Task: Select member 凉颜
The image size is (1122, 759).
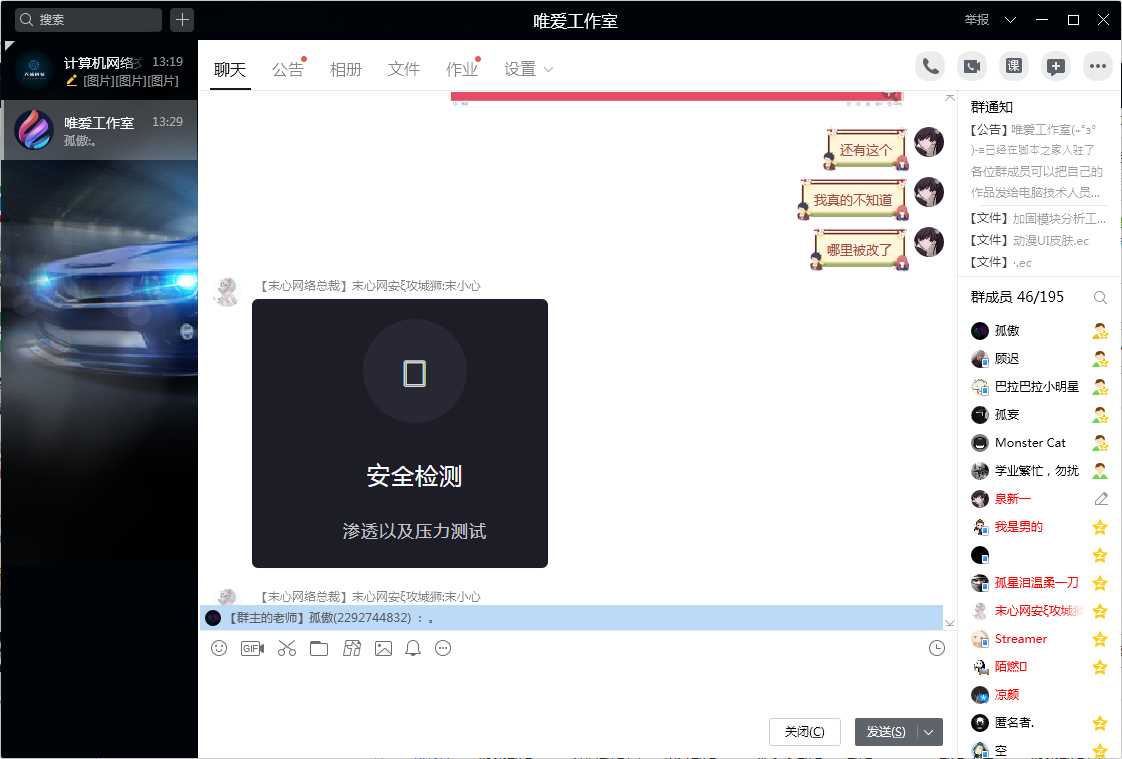Action: pos(1039,695)
